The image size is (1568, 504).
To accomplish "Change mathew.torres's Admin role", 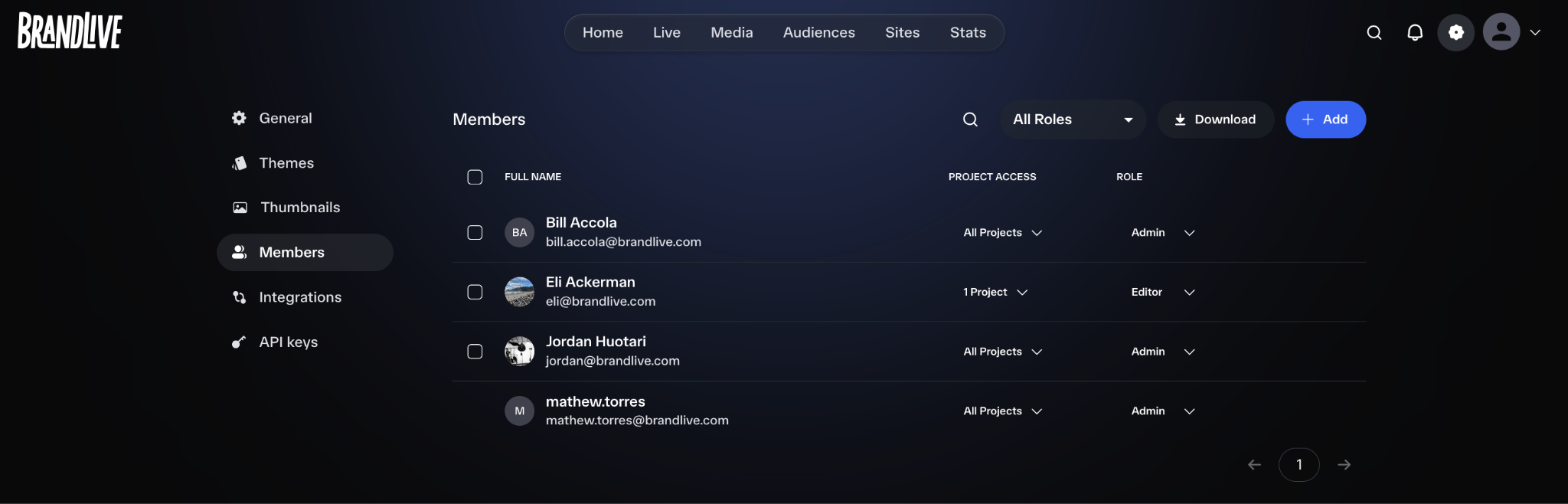I will [x=1163, y=411].
